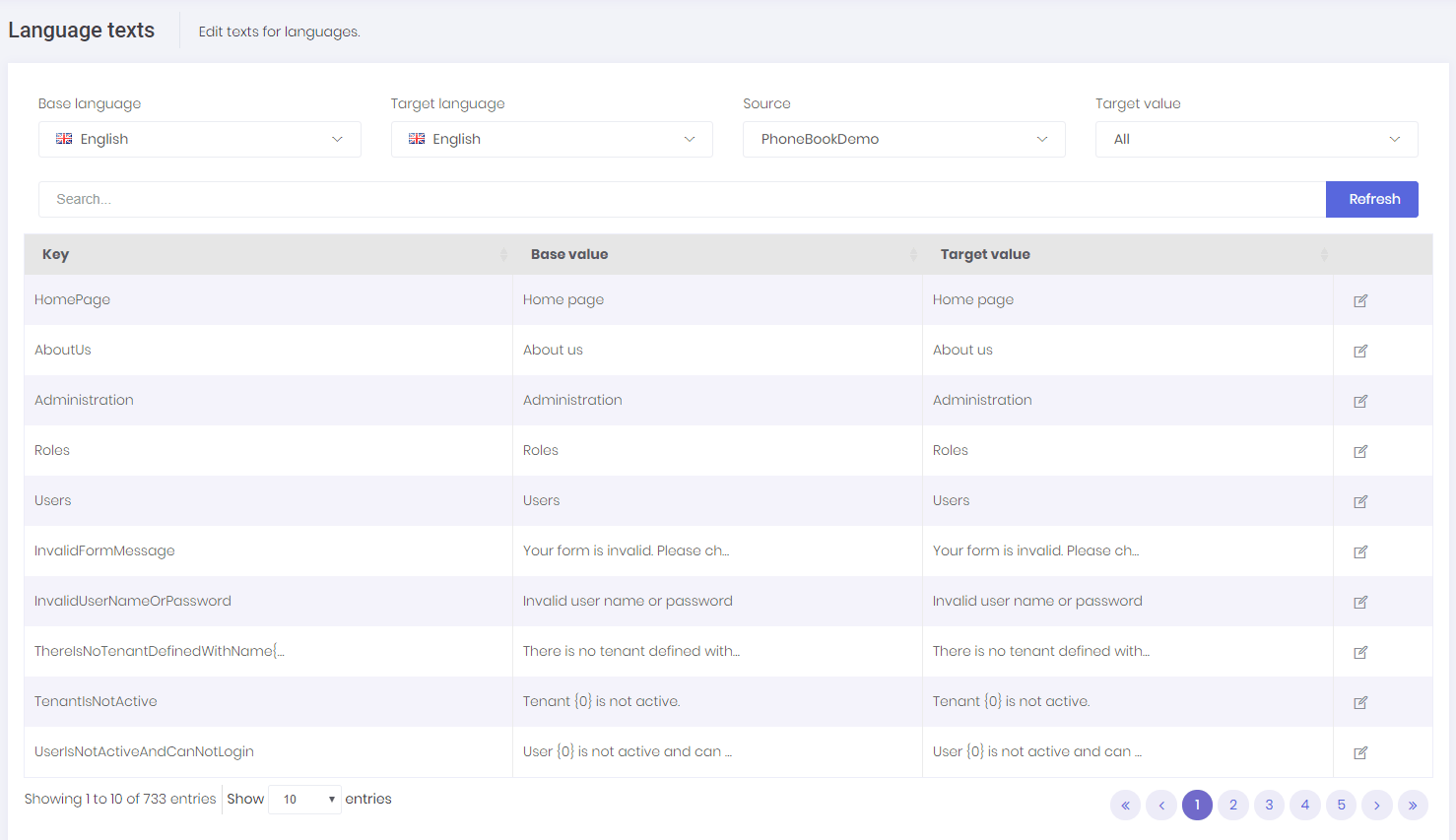Viewport: 1456px width, 840px height.
Task: Select page 3 of results
Action: tap(1269, 805)
